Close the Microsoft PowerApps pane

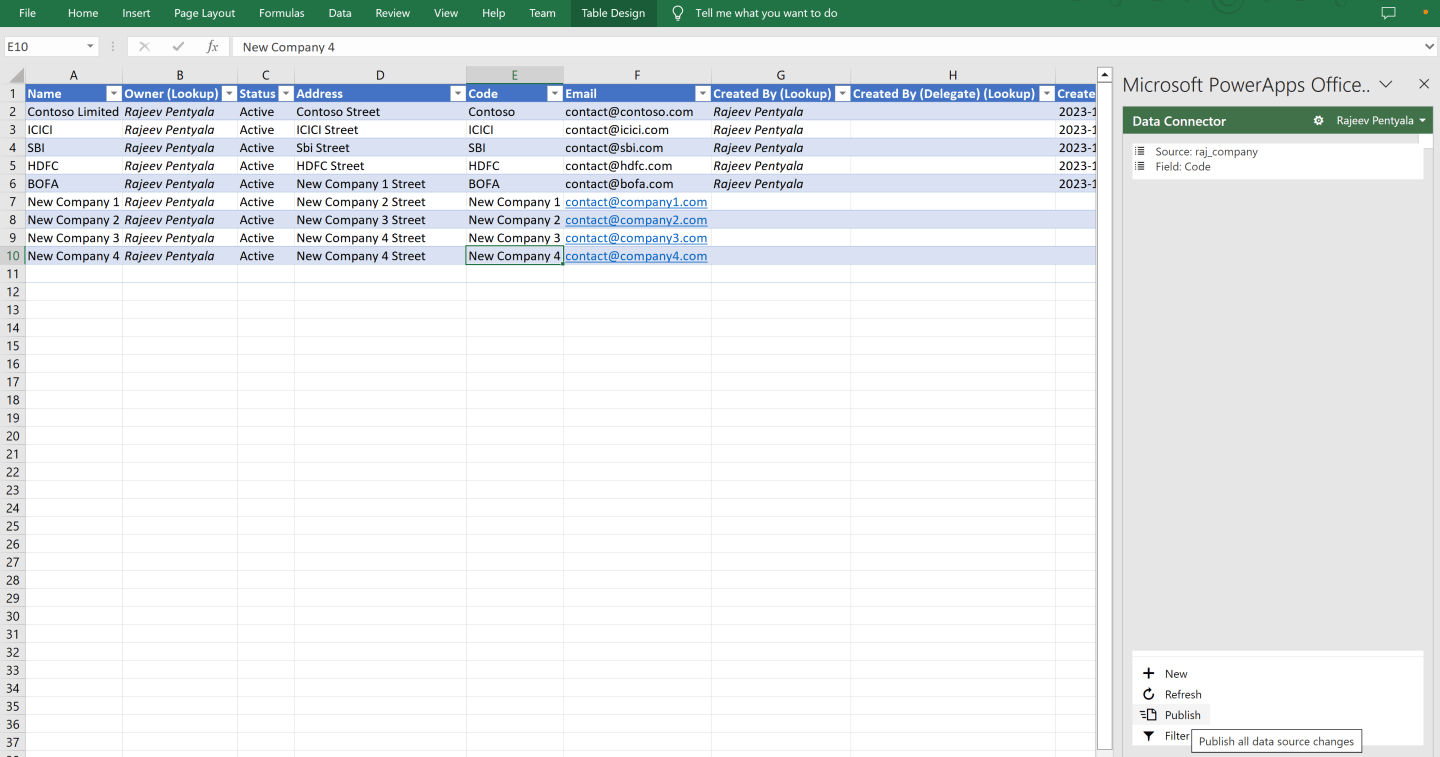coord(1424,84)
